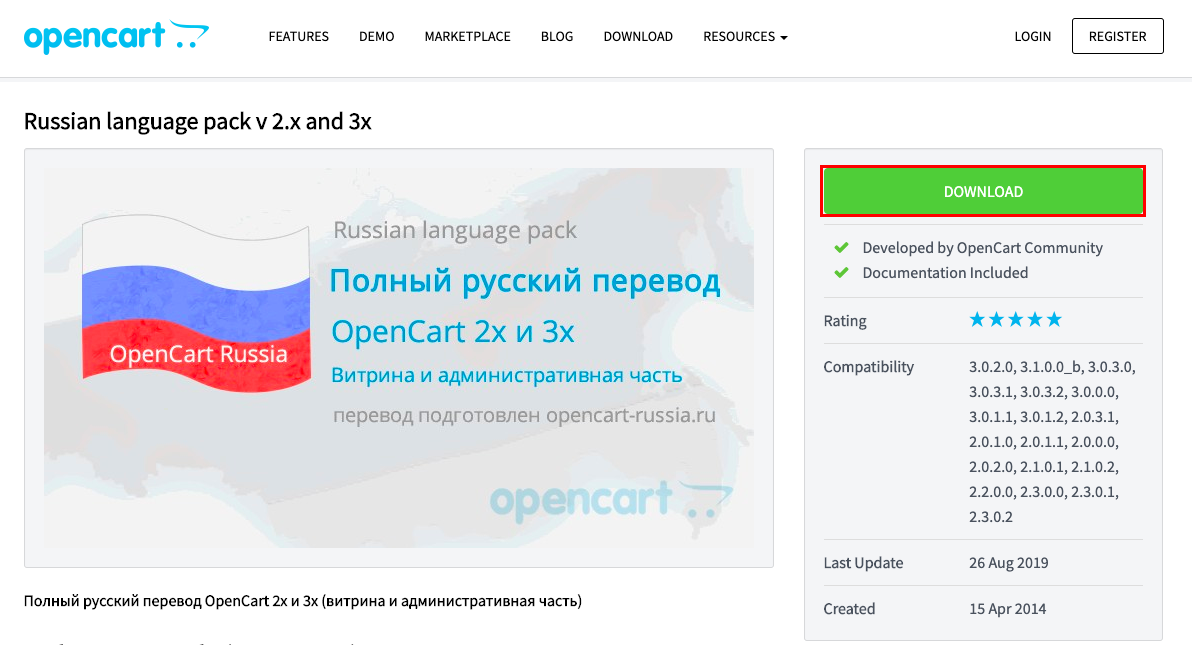Click the last compatibility version 2.3.0.2
Image resolution: width=1192 pixels, height=645 pixels.
[991, 516]
